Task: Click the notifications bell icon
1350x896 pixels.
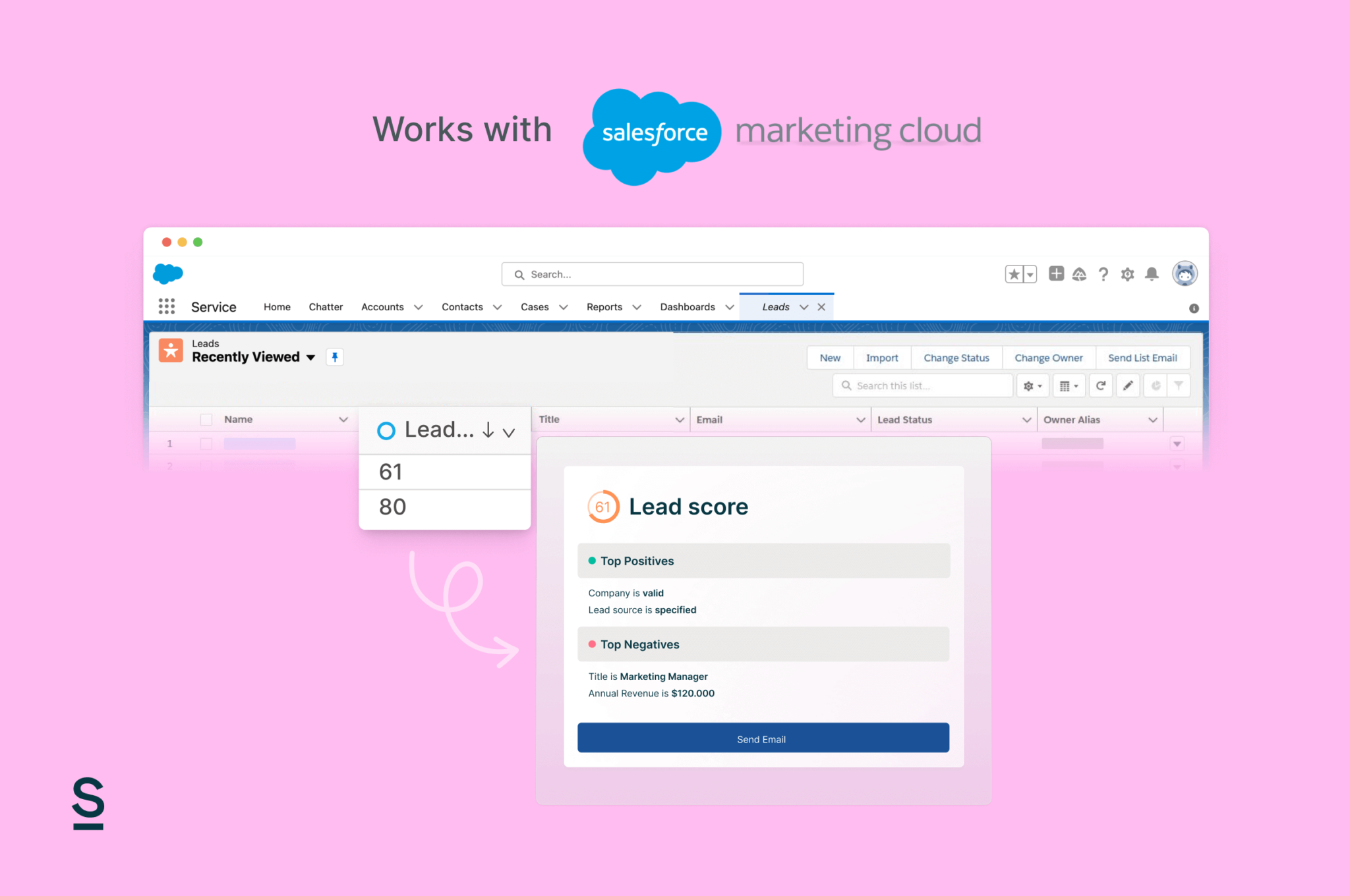Action: click(1152, 273)
